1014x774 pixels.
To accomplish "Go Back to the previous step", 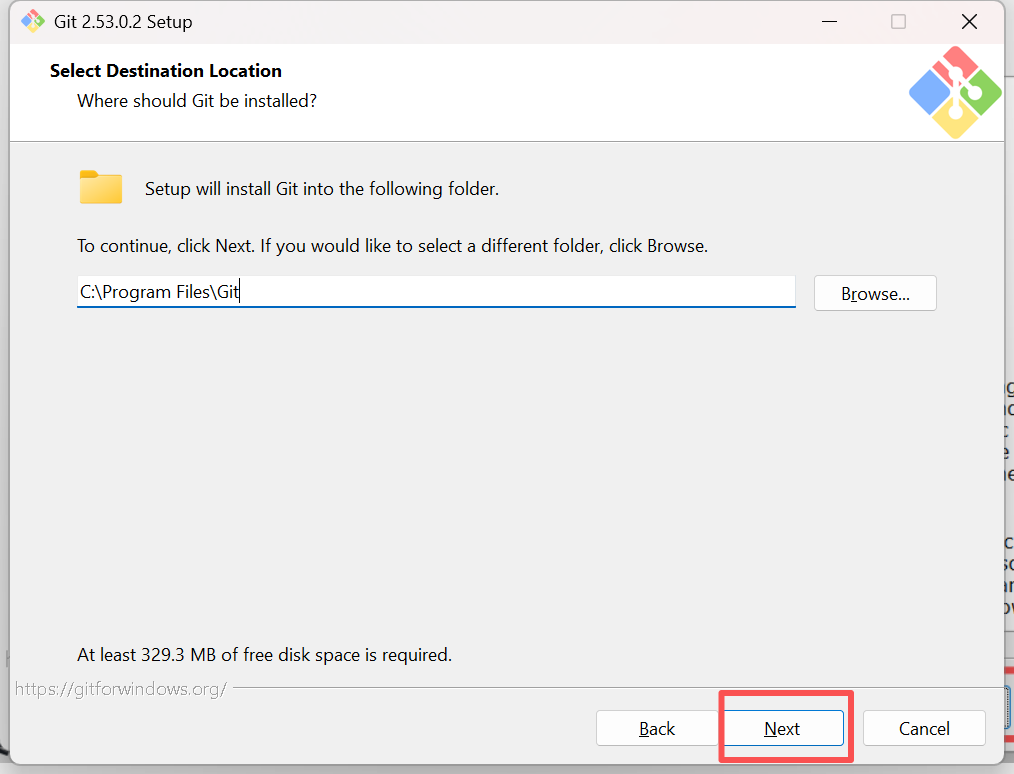I will tap(657, 728).
